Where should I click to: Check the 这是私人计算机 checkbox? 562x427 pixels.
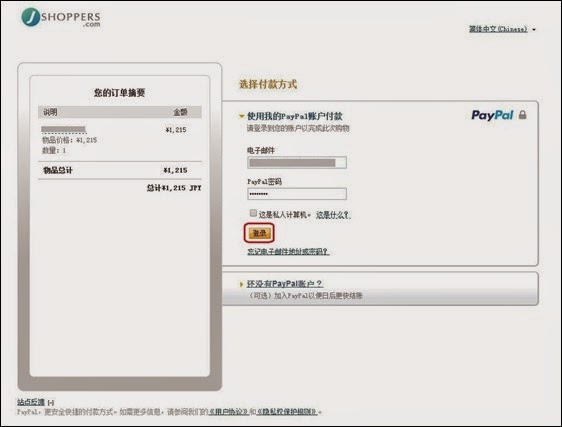coord(253,213)
